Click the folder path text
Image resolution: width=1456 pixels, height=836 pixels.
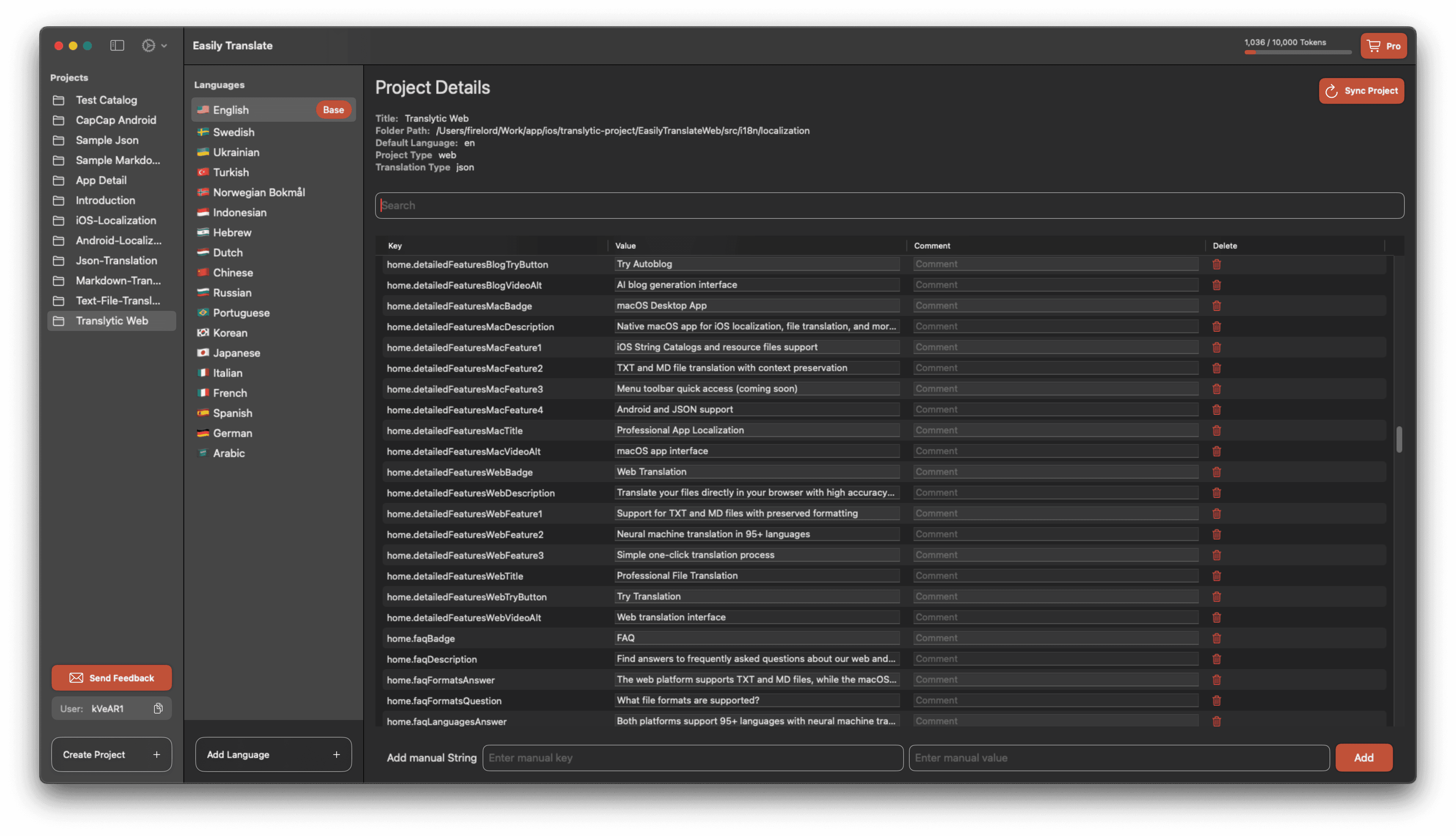pos(622,131)
